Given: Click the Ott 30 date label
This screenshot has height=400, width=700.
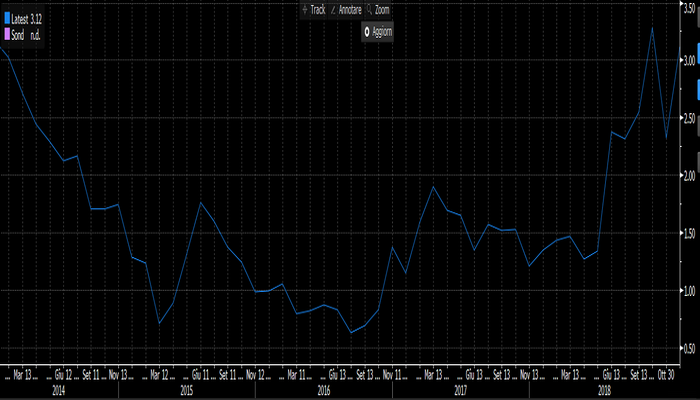Looking at the screenshot, I should tap(665, 375).
